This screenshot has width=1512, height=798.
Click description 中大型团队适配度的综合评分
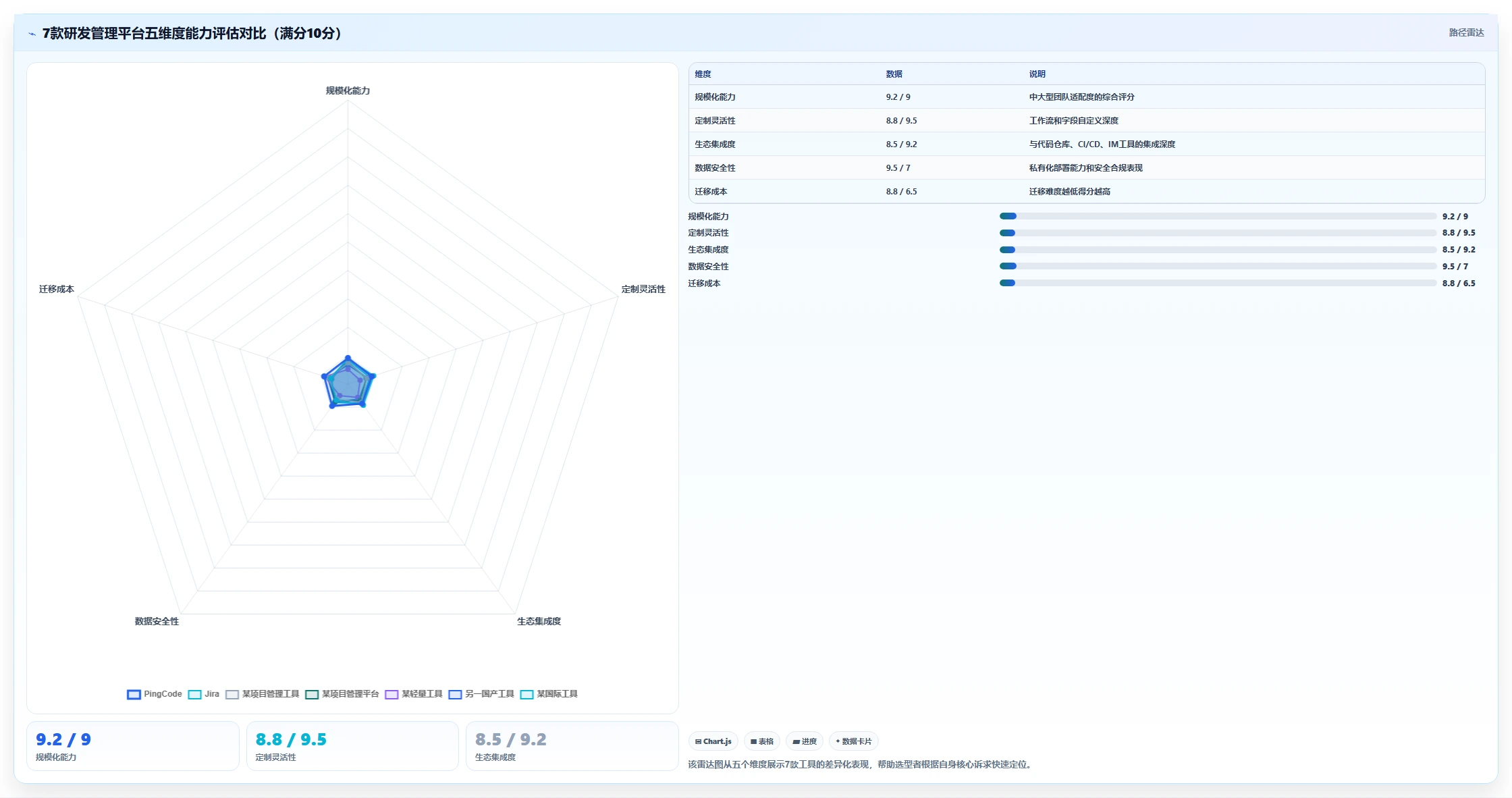1081,97
